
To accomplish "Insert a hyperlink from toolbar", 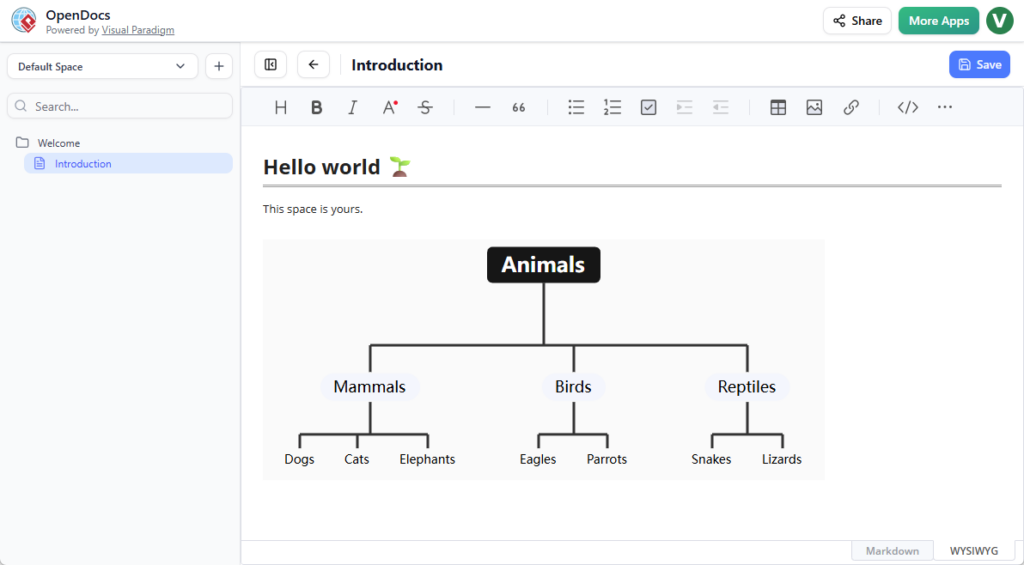I will [x=851, y=107].
